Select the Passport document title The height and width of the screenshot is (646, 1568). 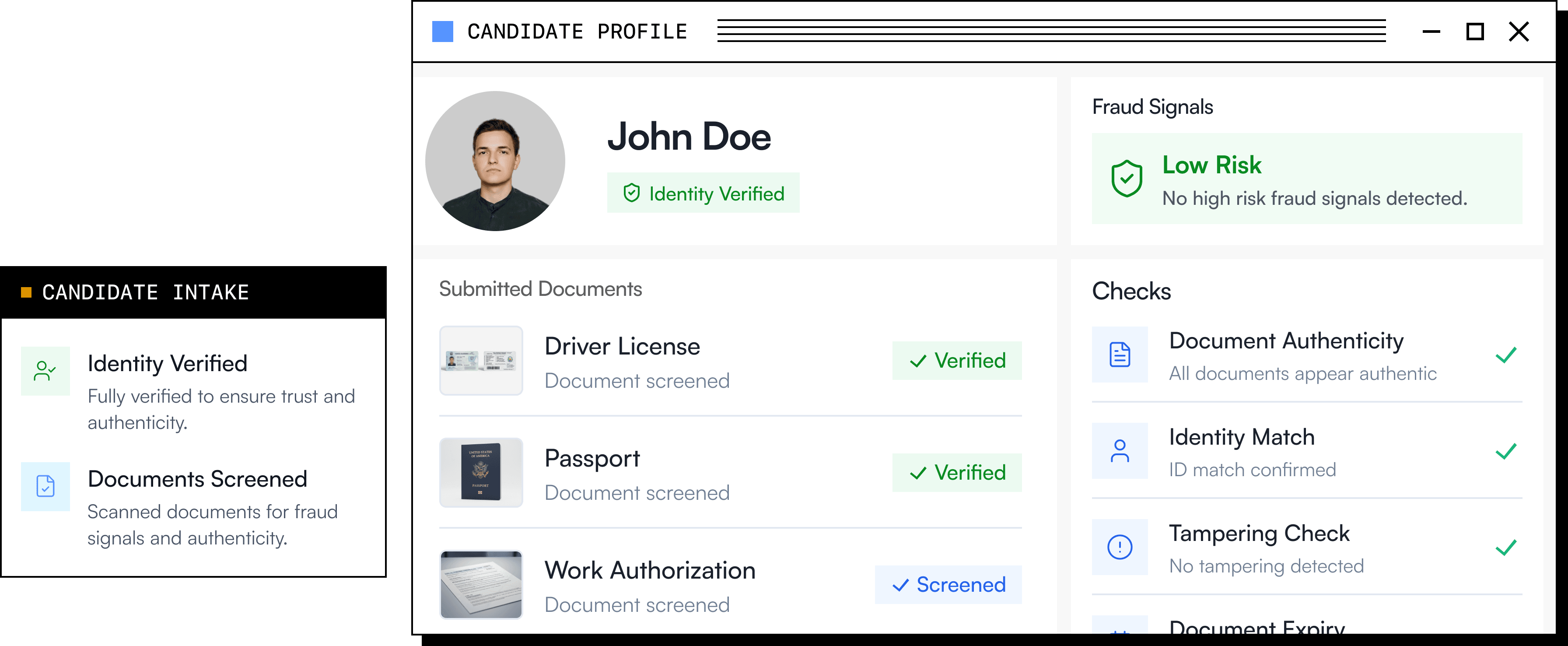592,459
